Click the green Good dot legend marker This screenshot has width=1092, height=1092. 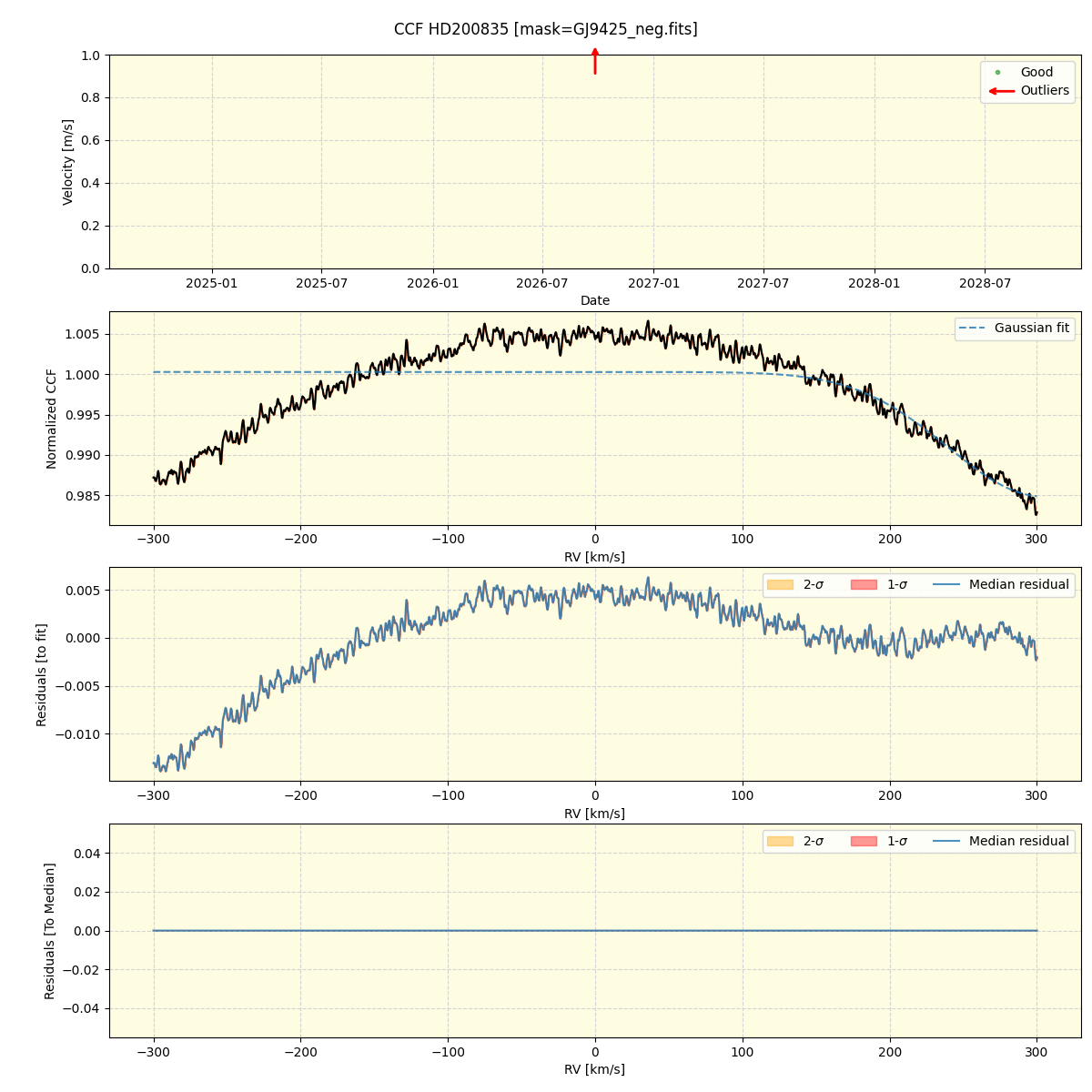(x=997, y=72)
